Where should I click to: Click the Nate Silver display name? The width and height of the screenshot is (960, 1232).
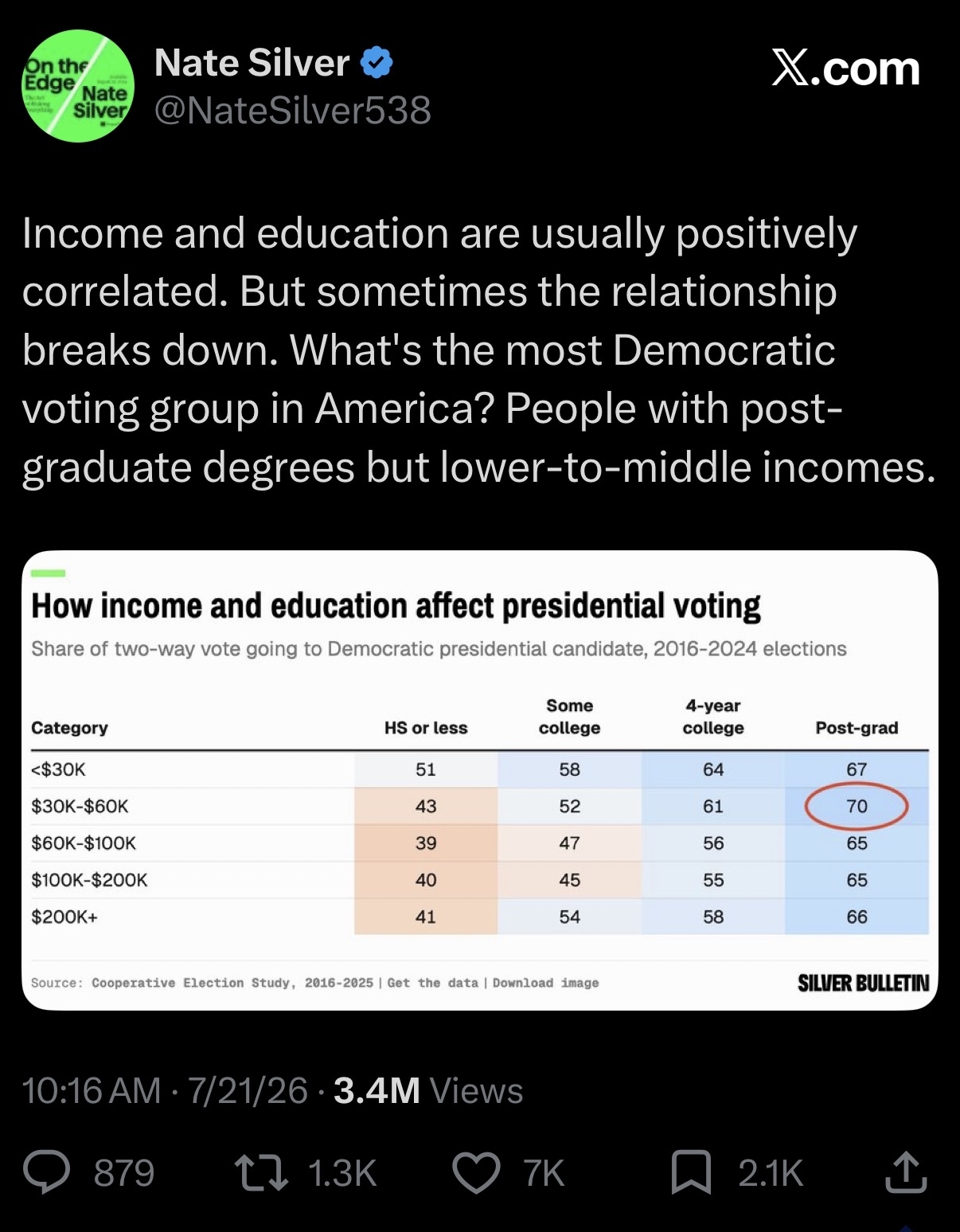click(x=252, y=63)
